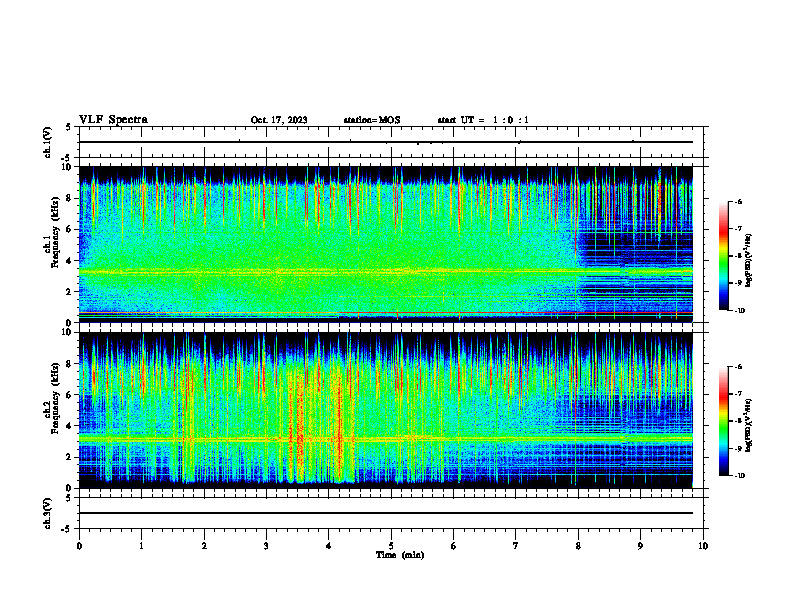Click the ch.1 spectrogram color scale bar
The image size is (792, 612).
[723, 256]
